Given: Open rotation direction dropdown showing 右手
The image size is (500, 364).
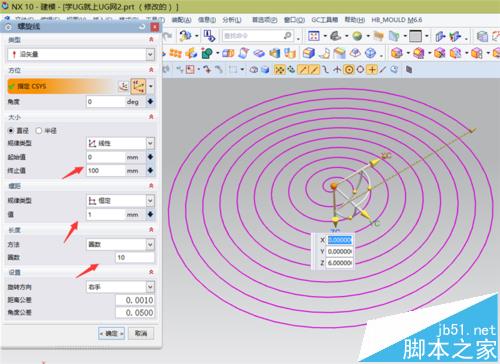Looking at the screenshot, I should [x=120, y=287].
